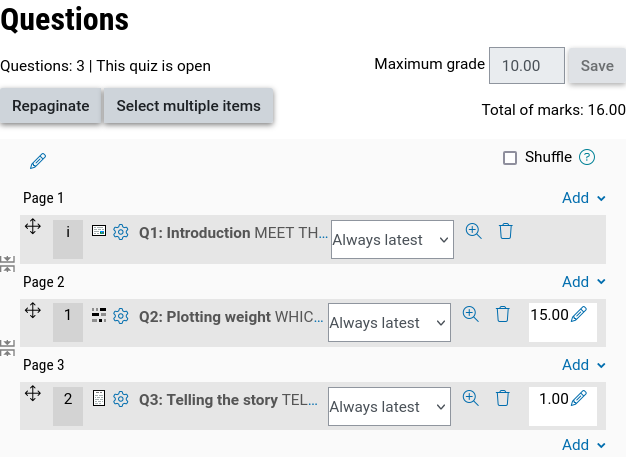This screenshot has width=626, height=466.
Task: Open the Add menu for Page 3
Action: tap(583, 365)
